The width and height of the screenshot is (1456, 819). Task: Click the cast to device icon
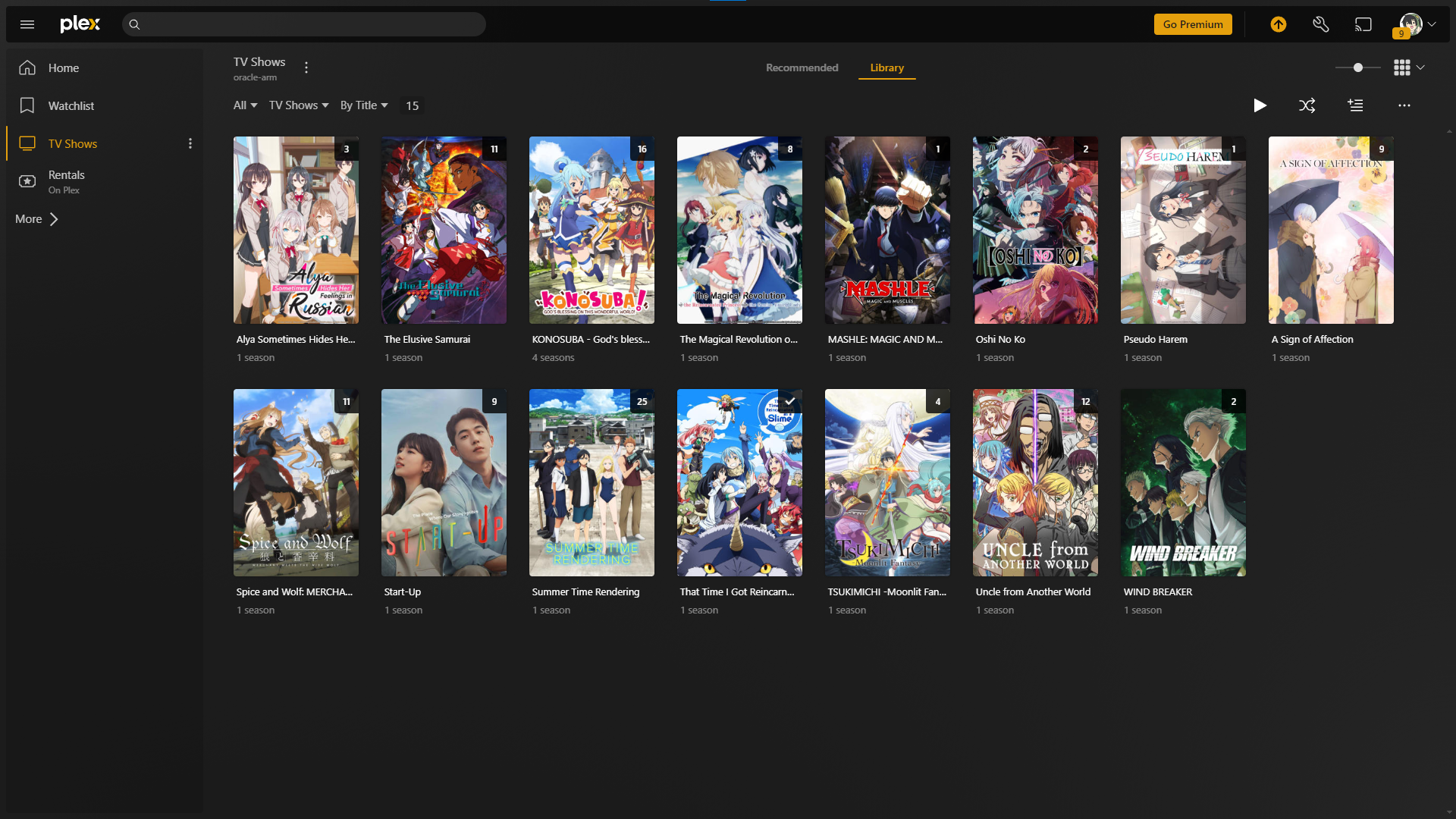click(1363, 24)
